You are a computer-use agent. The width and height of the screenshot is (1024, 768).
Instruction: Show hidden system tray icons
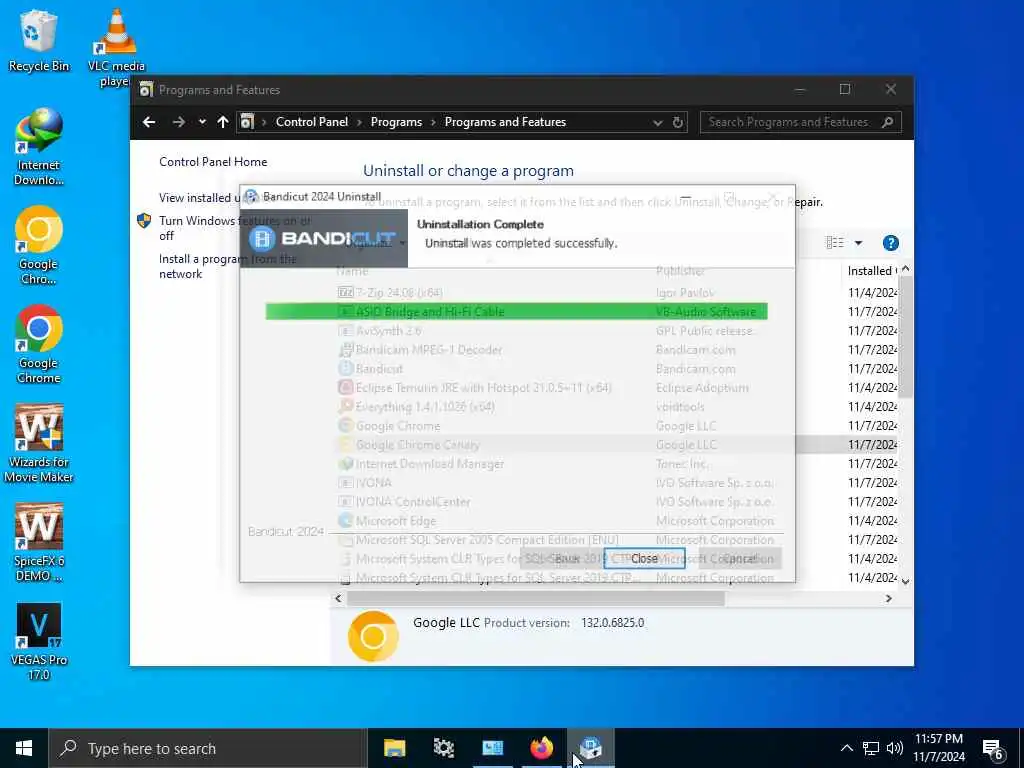tap(846, 748)
